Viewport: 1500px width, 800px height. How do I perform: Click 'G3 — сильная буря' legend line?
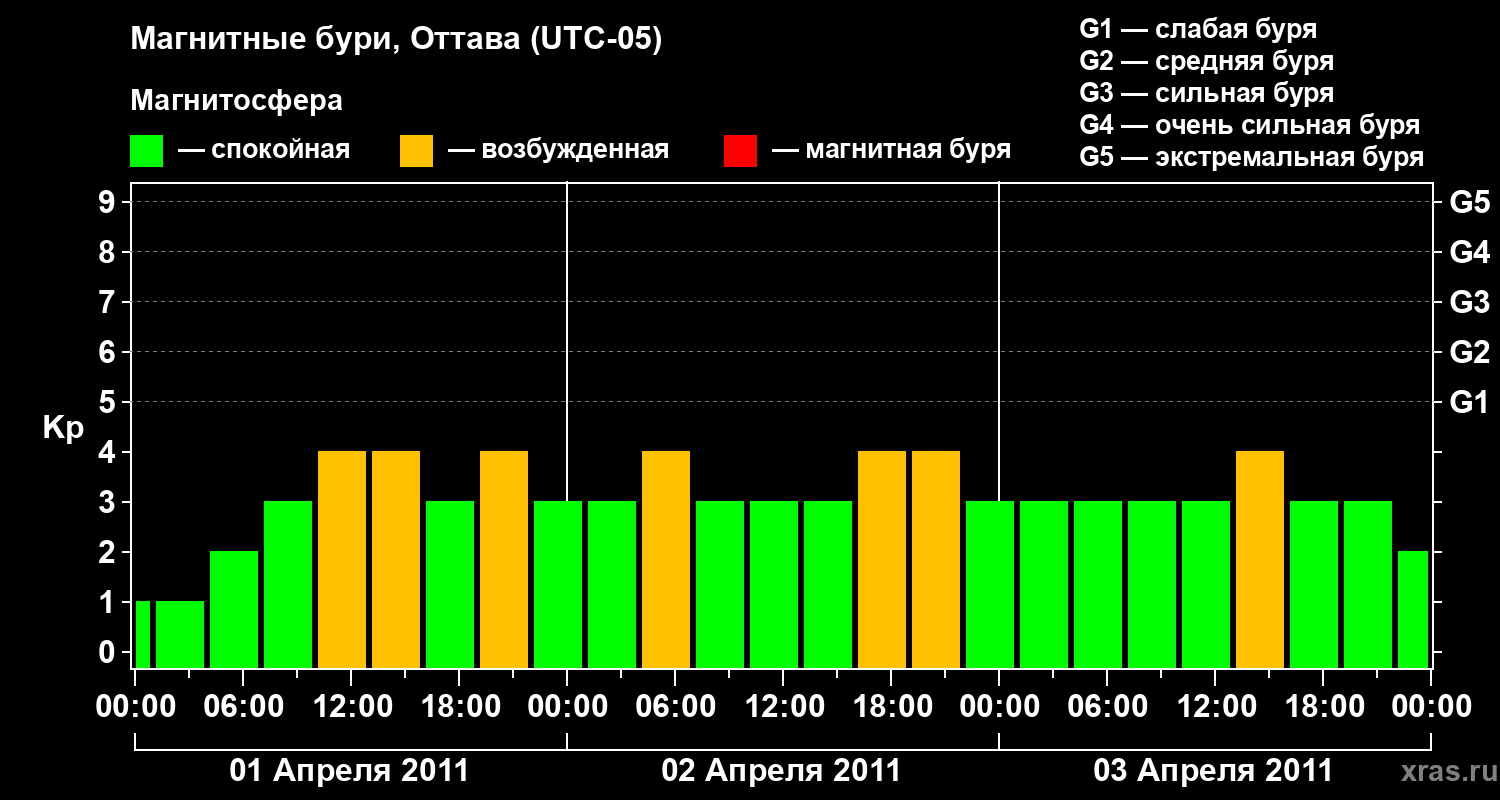(1207, 93)
